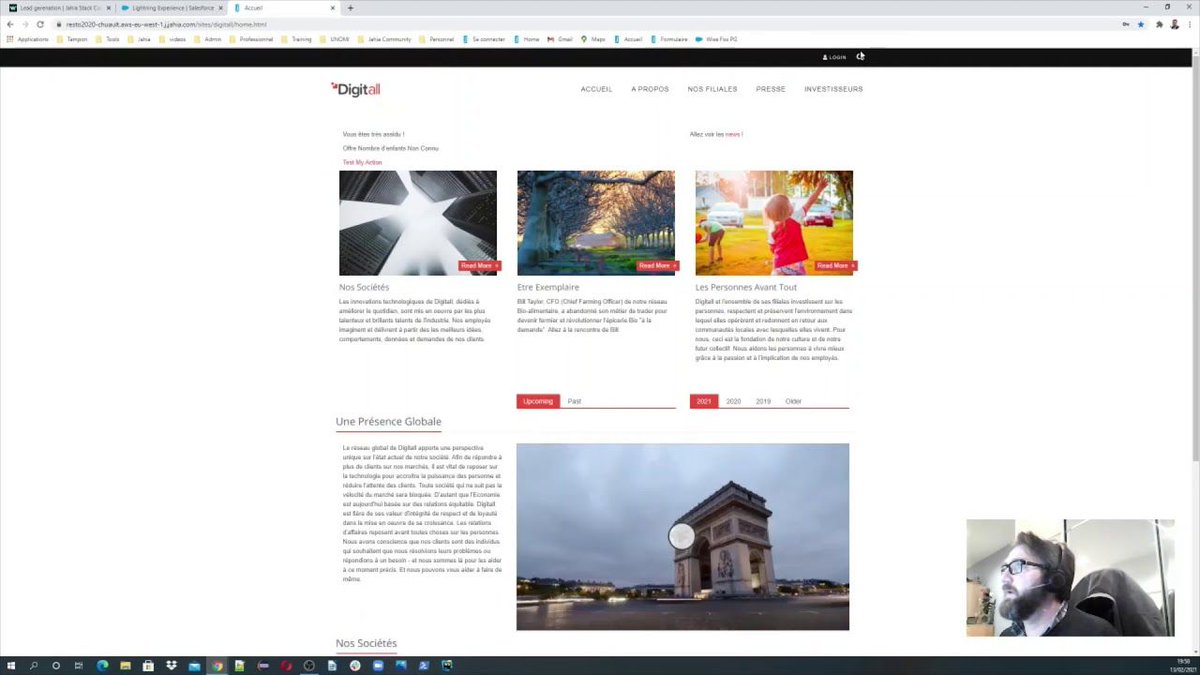Viewport: 1200px width, 675px height.
Task: Switch to the Past events tab
Action: (x=574, y=401)
